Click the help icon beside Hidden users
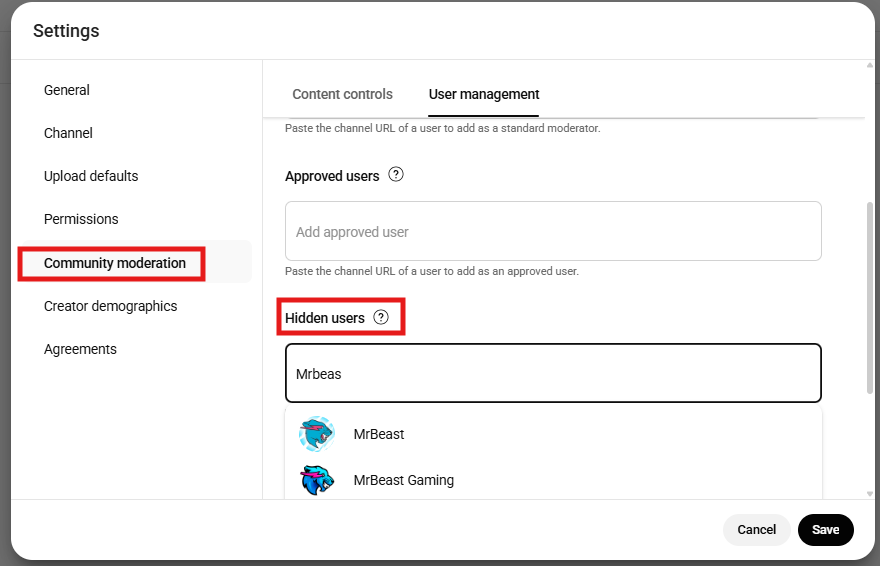This screenshot has width=880, height=566. pos(381,317)
